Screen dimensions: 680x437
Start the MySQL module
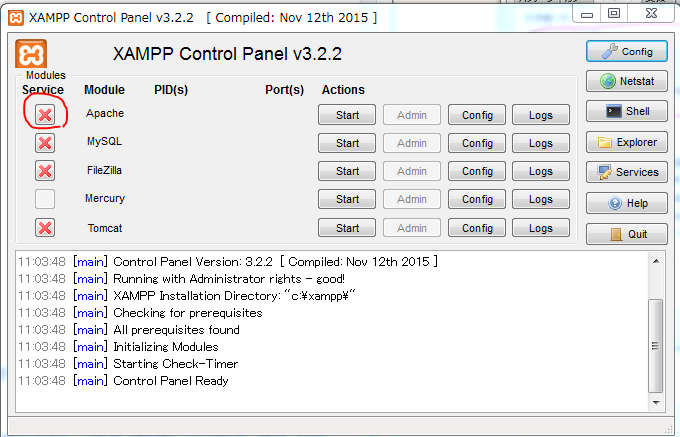tap(347, 143)
